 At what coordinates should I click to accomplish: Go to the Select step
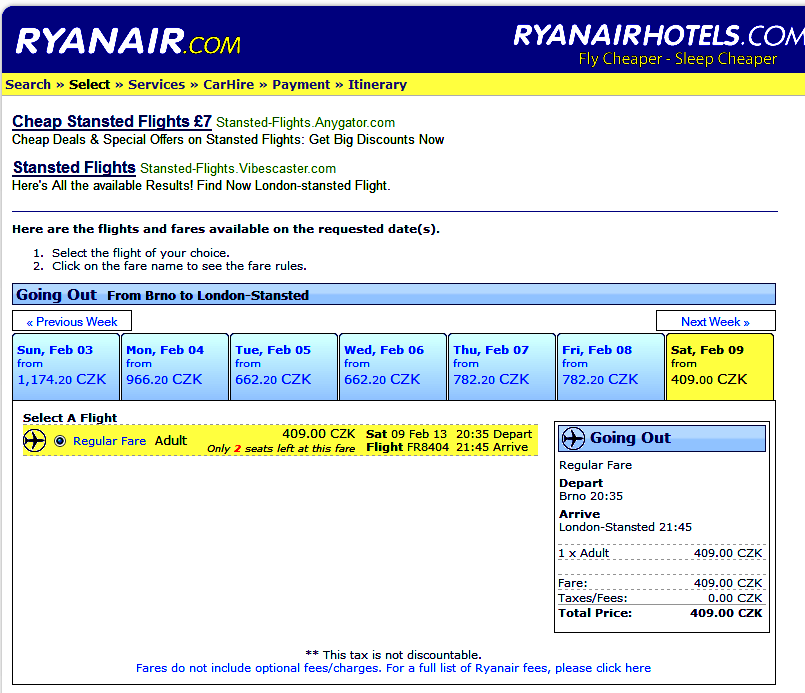[89, 84]
